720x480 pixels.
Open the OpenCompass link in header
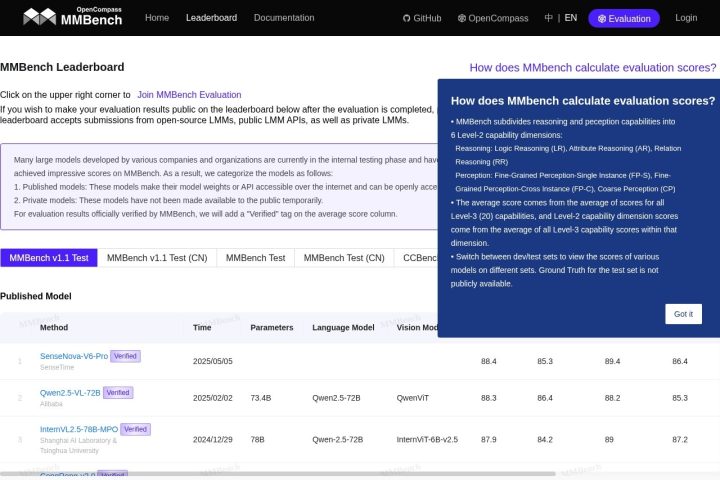493,18
